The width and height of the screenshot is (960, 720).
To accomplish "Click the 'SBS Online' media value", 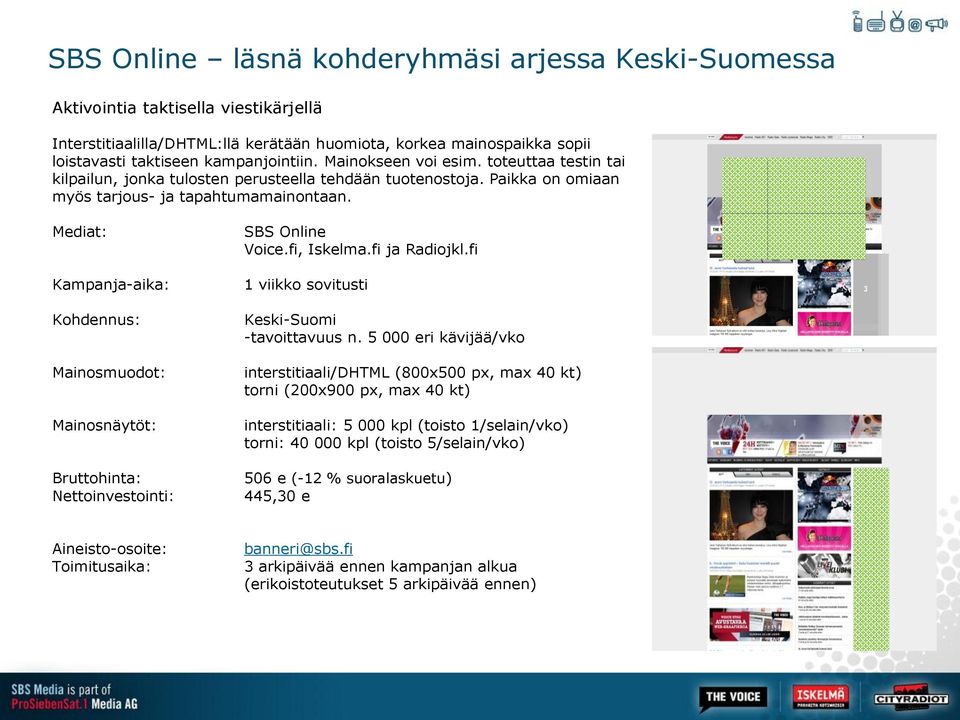I will point(285,232).
